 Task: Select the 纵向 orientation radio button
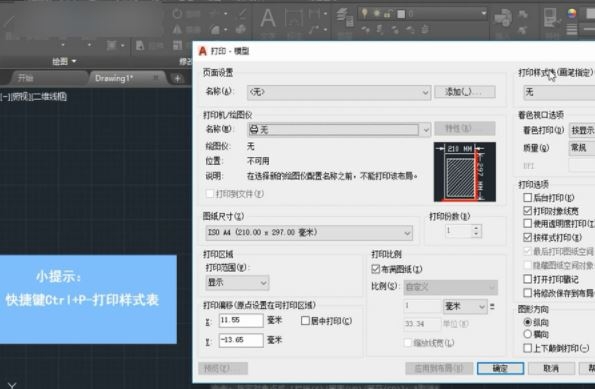[x=527, y=322]
